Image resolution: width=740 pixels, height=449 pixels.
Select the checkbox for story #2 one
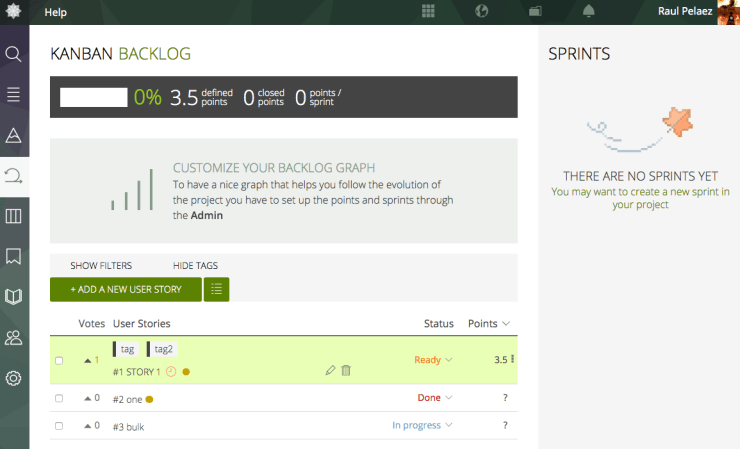point(59,398)
